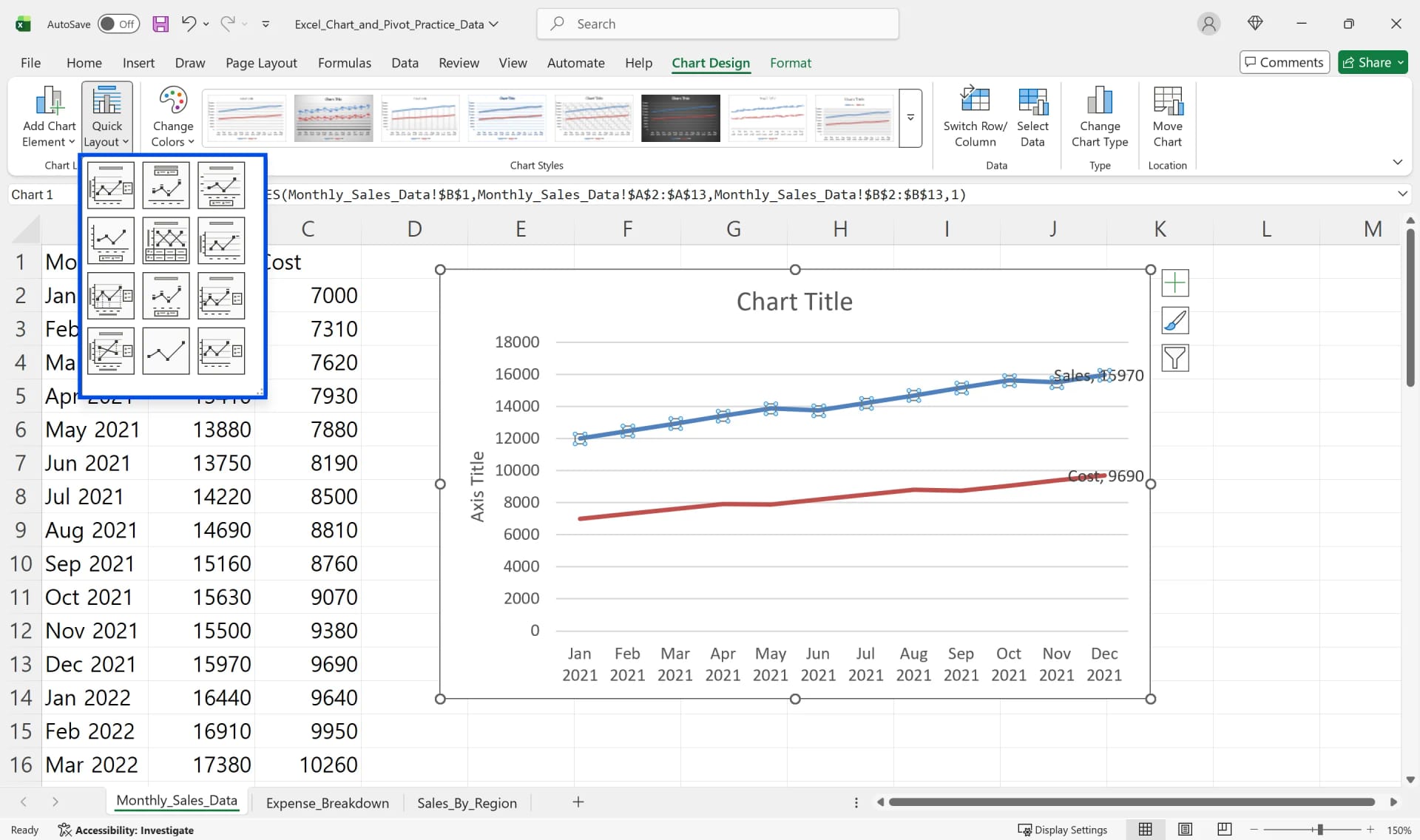Open the Change Colors gallery

172,116
